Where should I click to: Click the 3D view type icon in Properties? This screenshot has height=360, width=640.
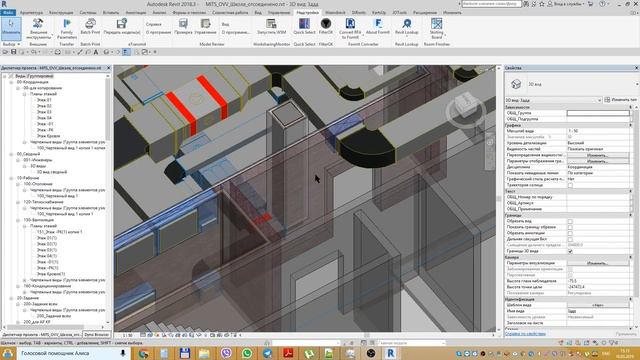click(x=516, y=84)
